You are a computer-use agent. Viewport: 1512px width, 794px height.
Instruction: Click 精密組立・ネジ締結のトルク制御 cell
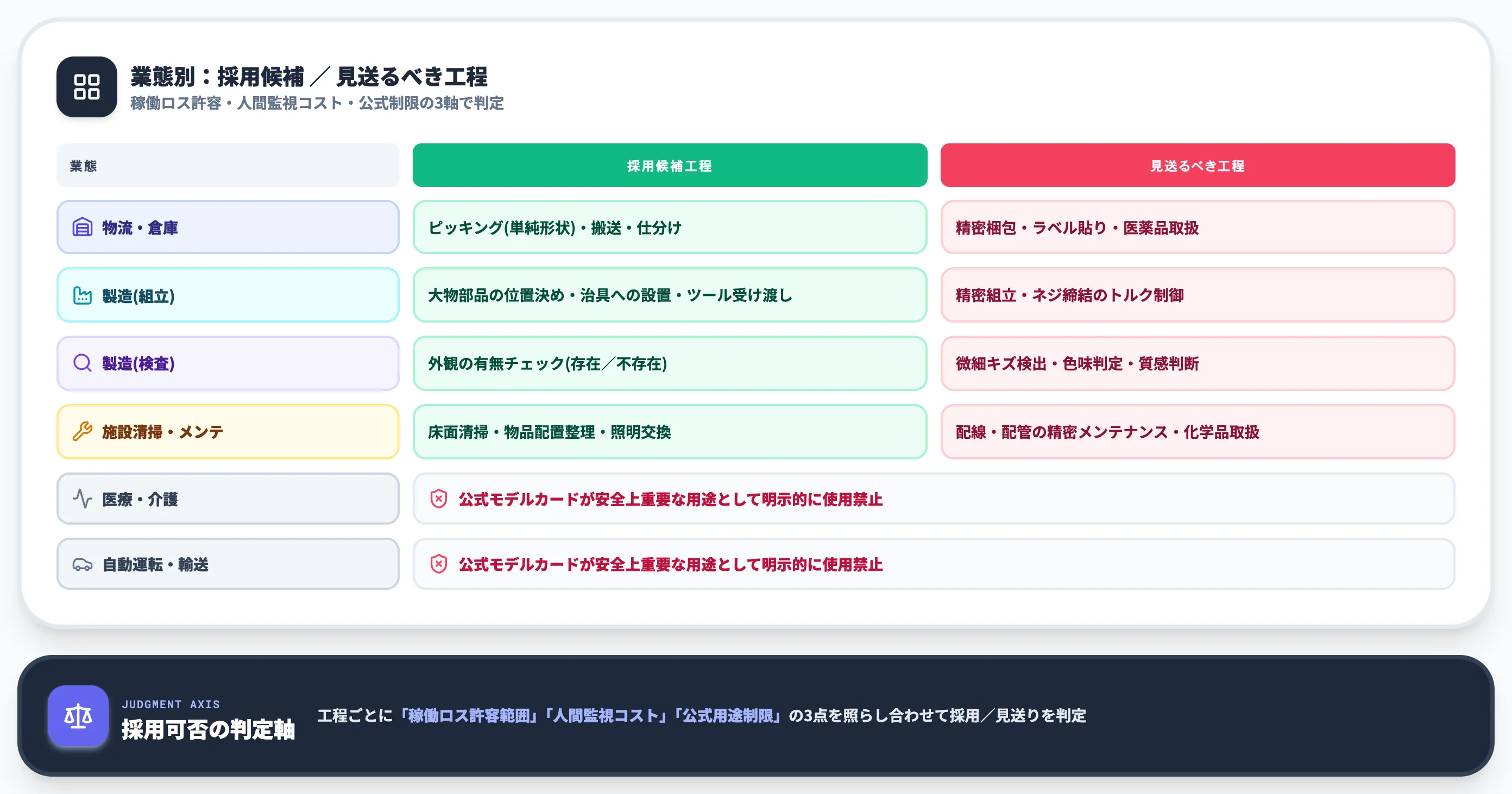1198,295
